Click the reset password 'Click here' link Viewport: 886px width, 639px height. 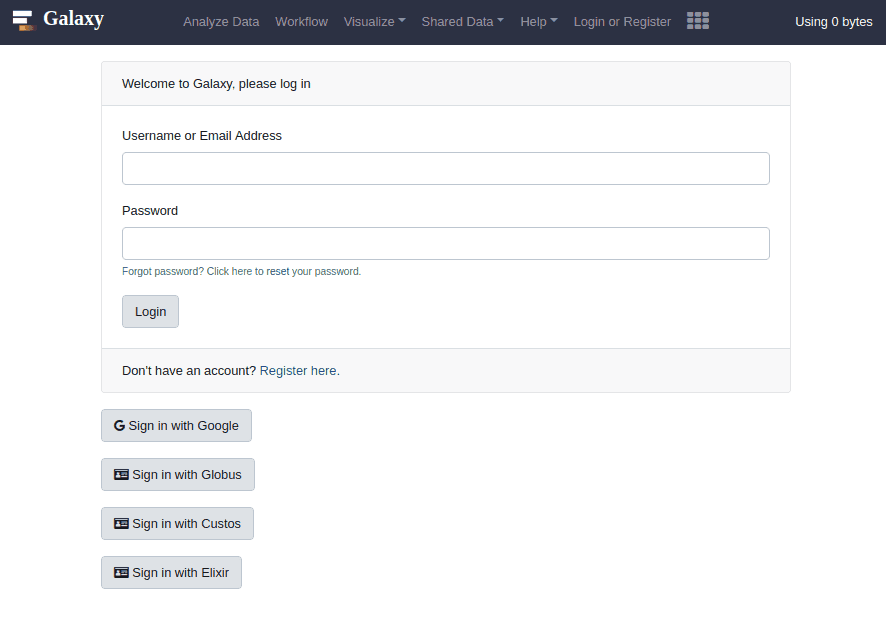[x=229, y=272]
